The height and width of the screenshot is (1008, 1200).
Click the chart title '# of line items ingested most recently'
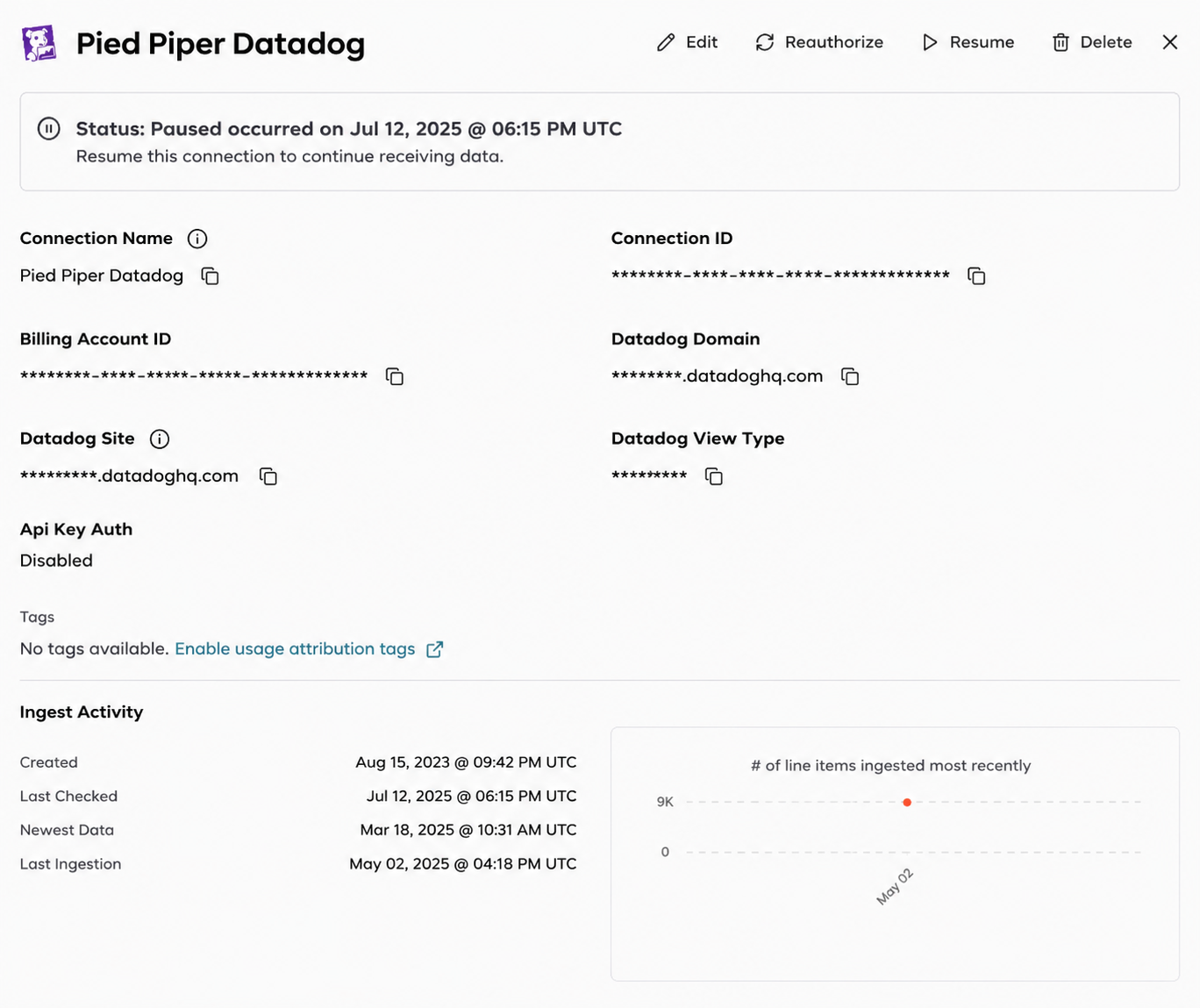891,766
